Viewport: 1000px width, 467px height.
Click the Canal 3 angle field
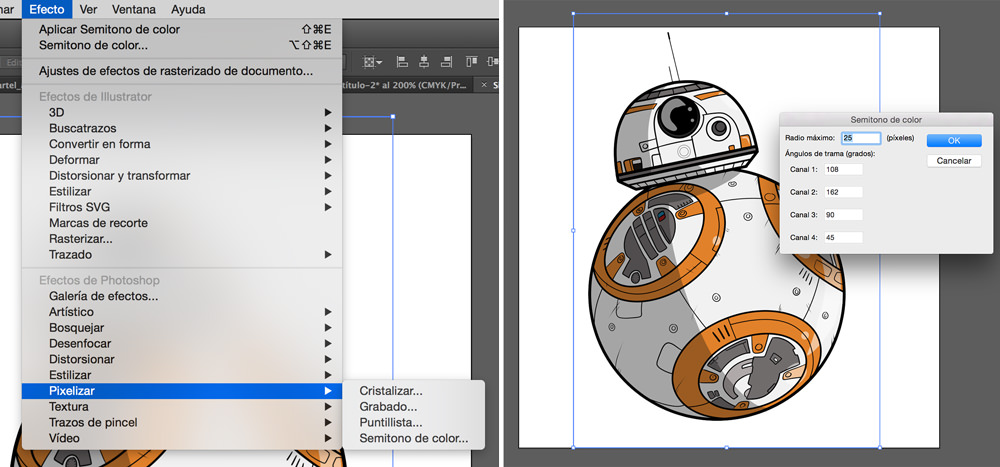pyautogui.click(x=843, y=215)
